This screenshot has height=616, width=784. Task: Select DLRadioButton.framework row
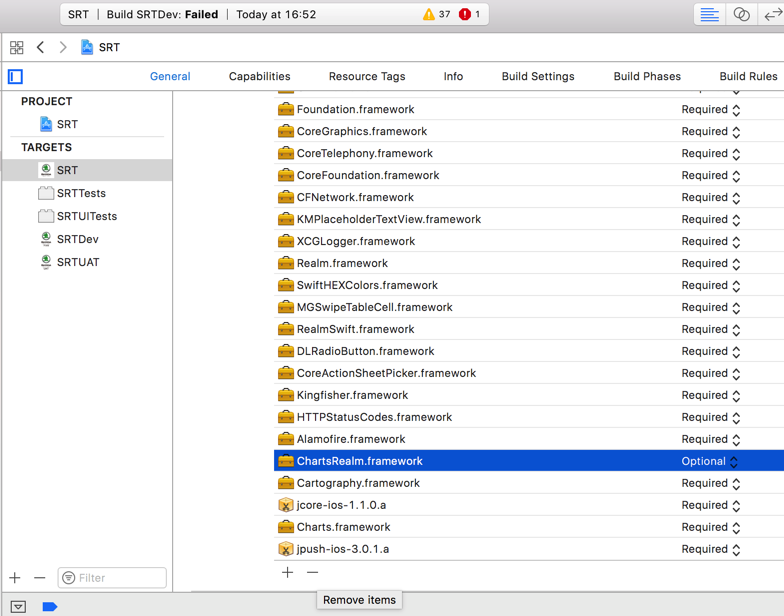click(x=529, y=352)
